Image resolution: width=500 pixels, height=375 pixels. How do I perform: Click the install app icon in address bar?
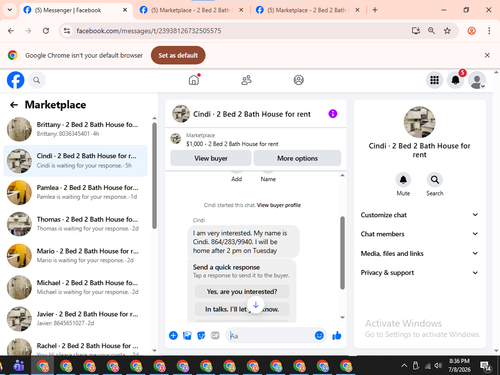tap(415, 31)
